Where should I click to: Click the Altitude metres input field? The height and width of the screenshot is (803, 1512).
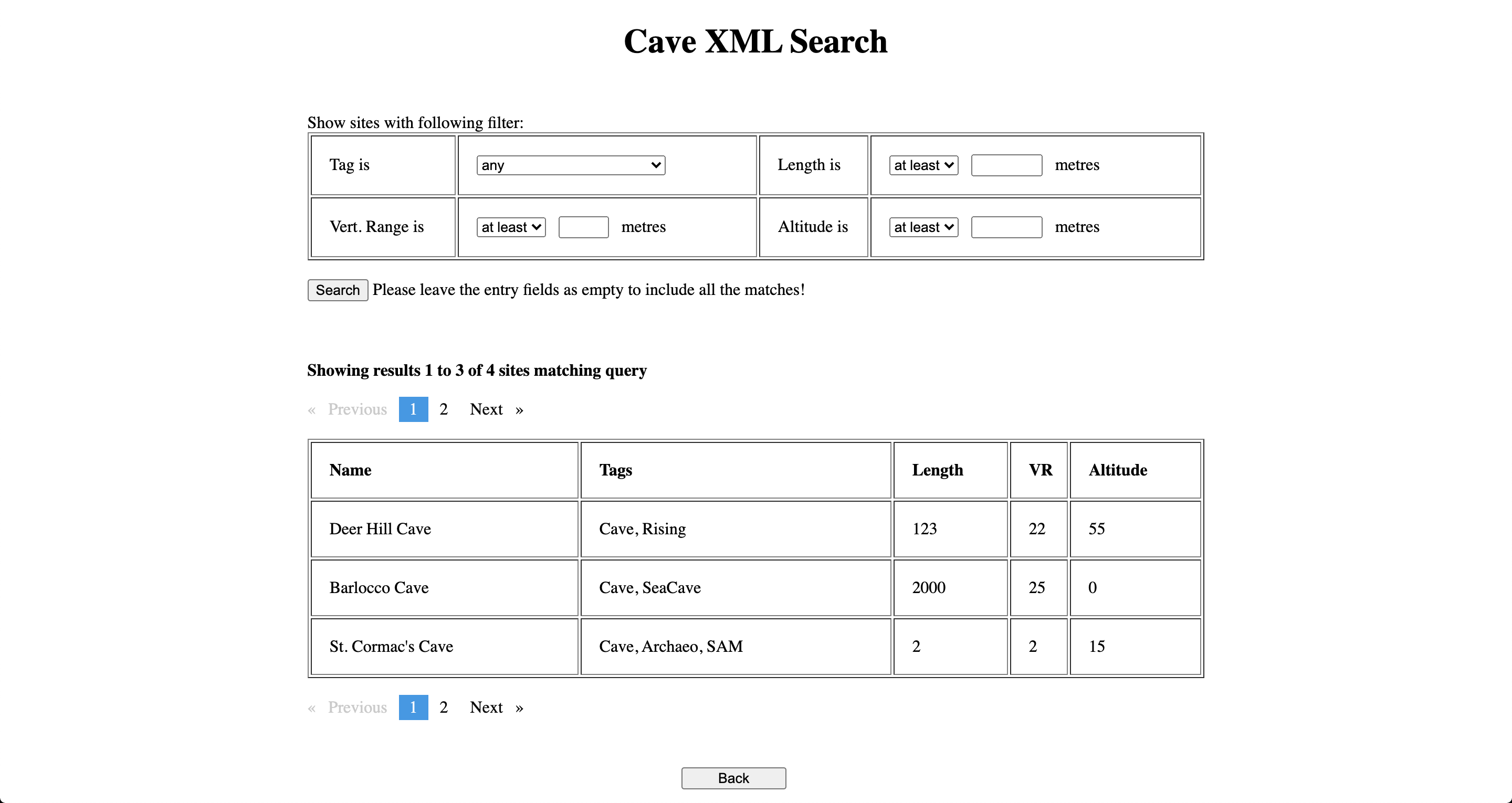(1006, 227)
